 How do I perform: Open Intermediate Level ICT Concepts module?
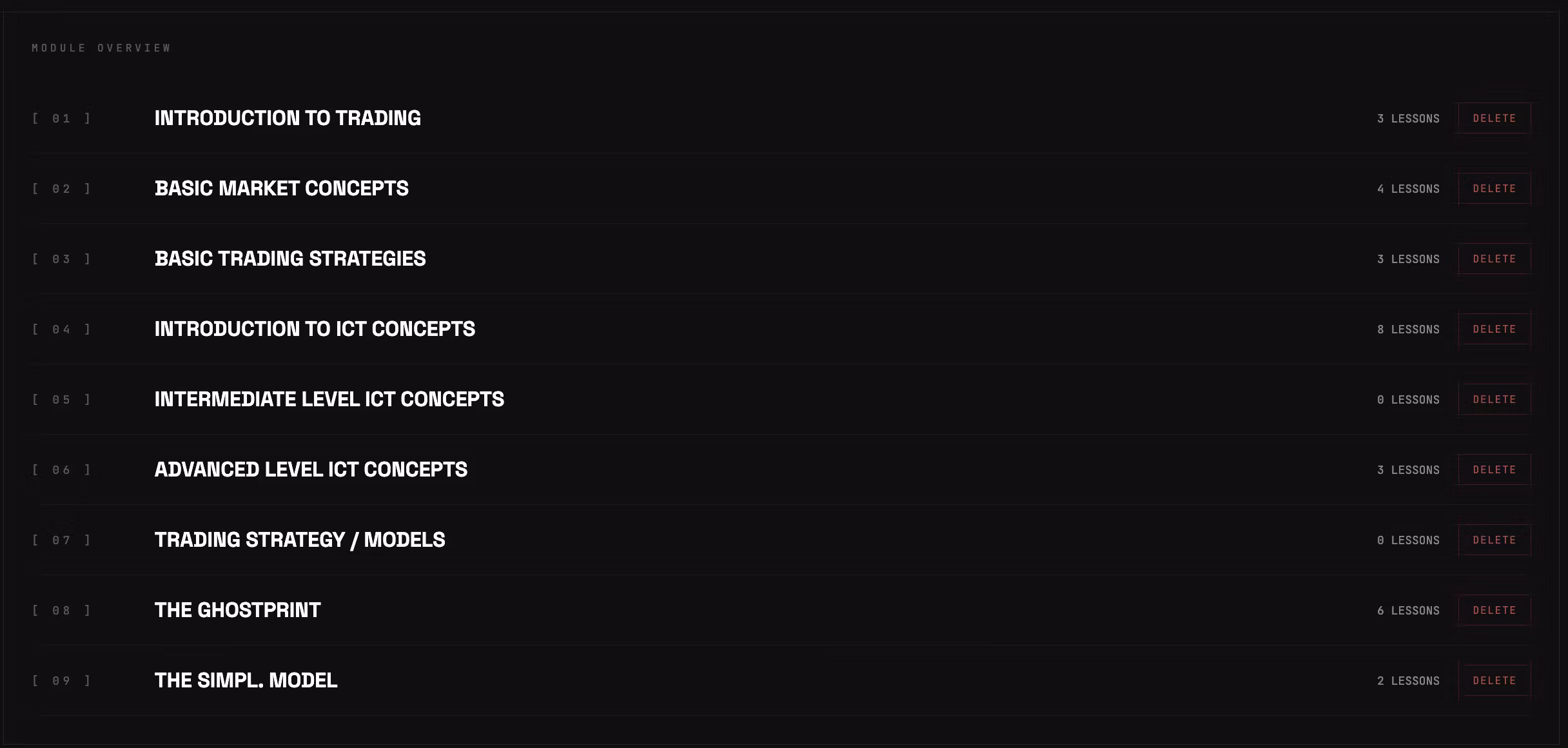[329, 399]
